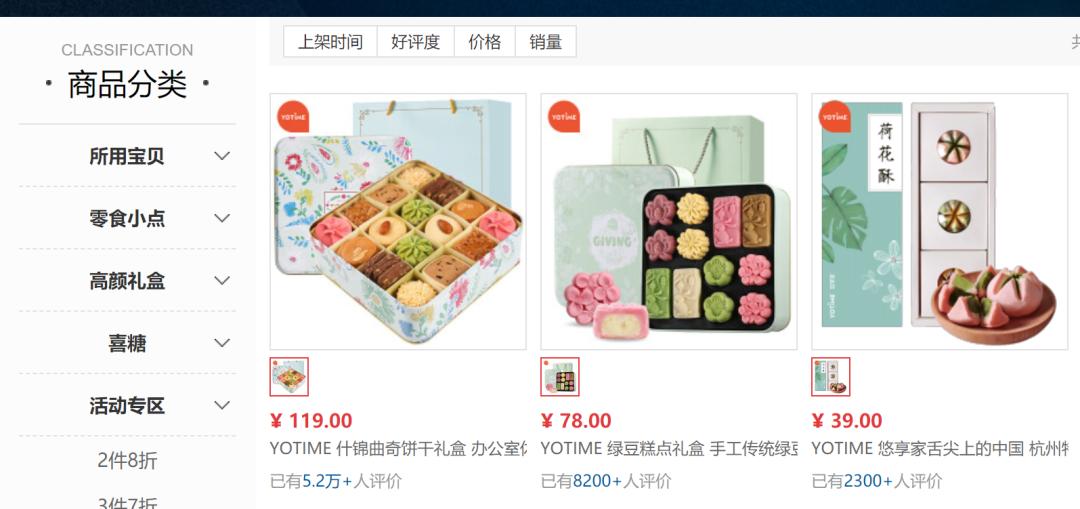This screenshot has height=509, width=1080.
Task: Sort products by 销量
Action: point(546,42)
